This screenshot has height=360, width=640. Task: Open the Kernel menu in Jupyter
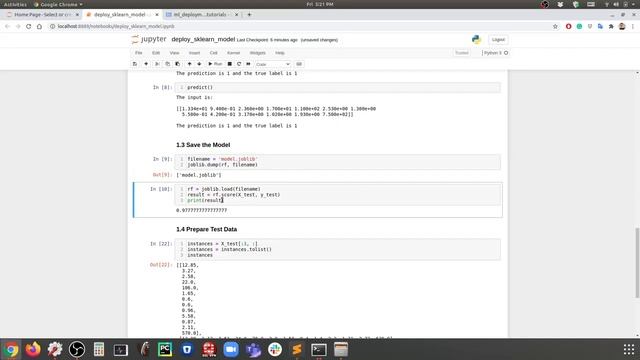[233, 53]
